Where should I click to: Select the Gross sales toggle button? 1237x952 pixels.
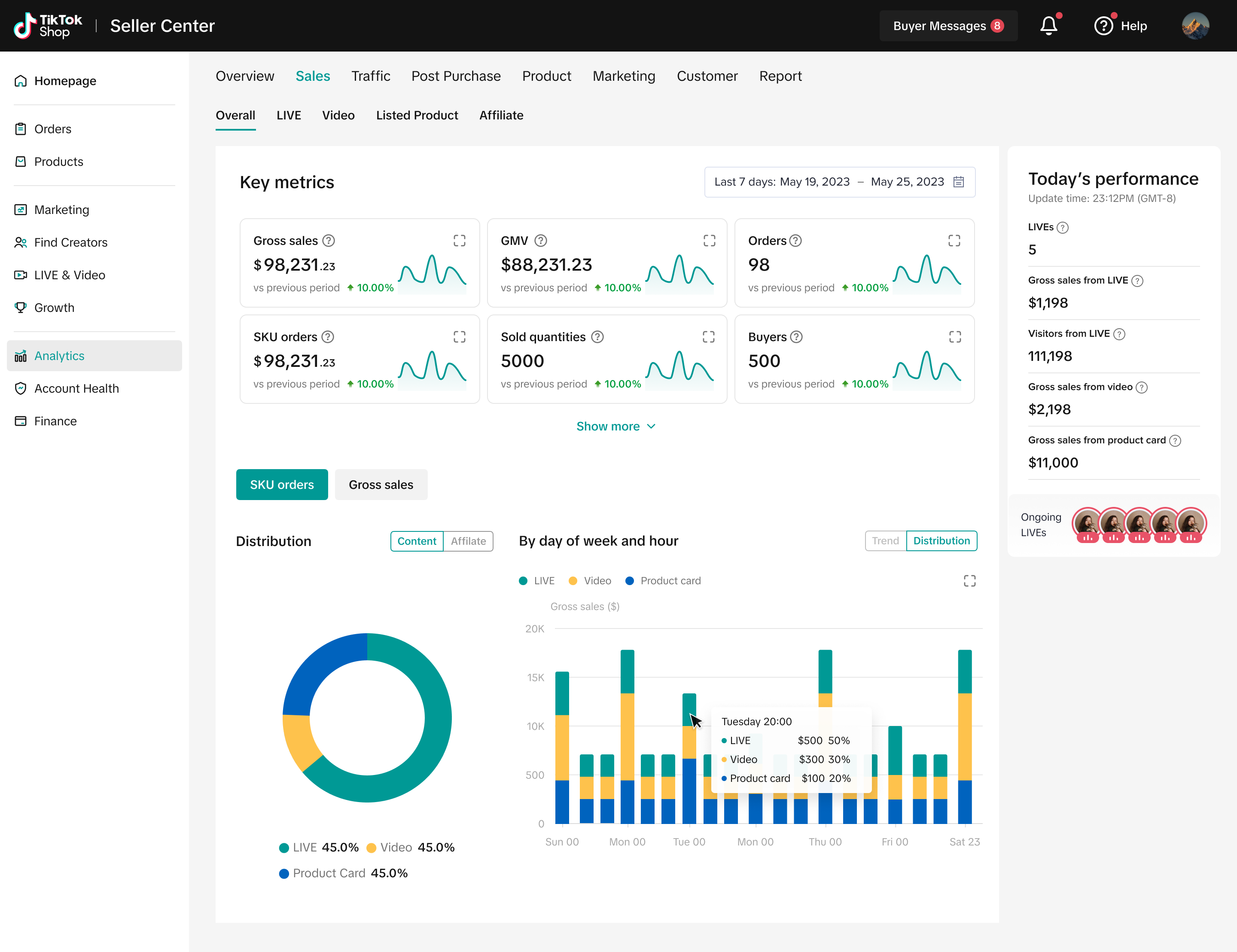pos(381,485)
